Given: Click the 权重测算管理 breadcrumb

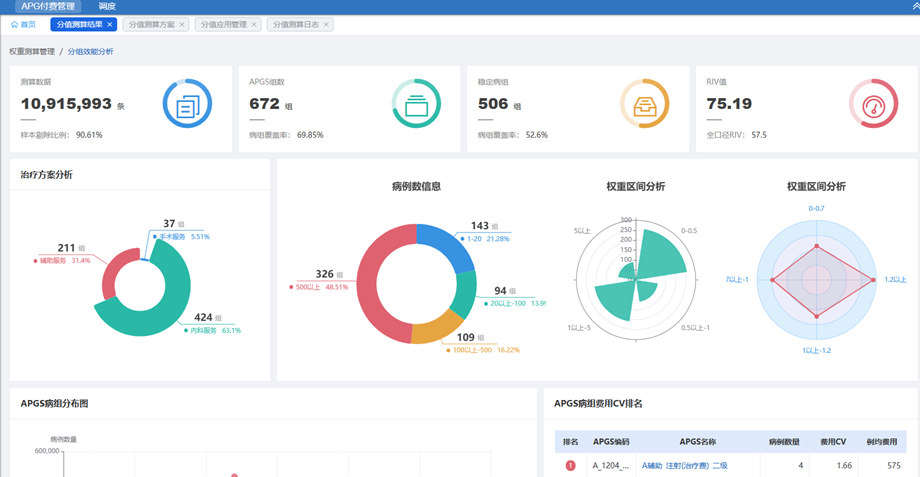Looking at the screenshot, I should pos(32,51).
